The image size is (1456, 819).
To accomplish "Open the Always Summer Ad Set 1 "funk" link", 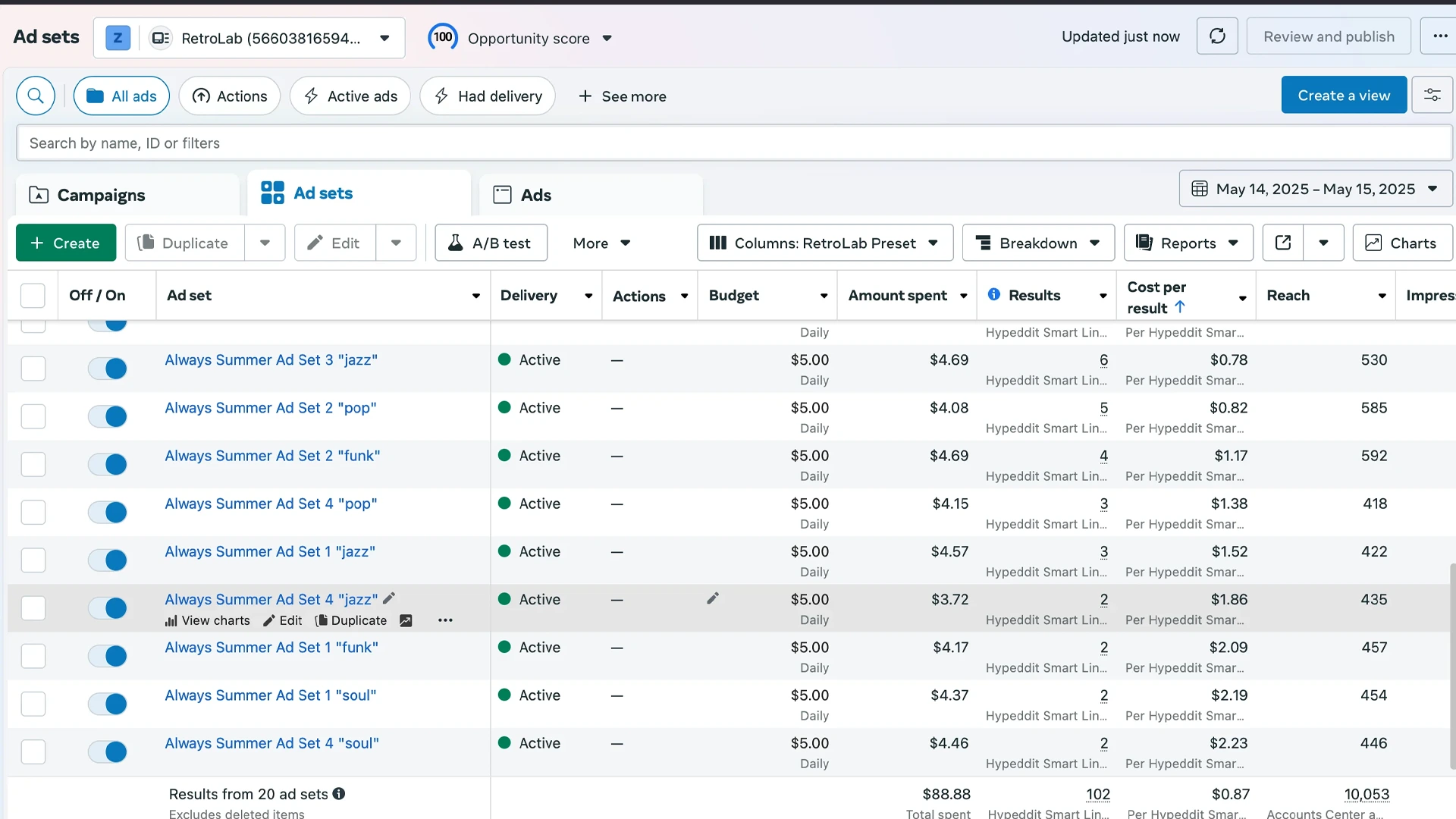I will (271, 647).
